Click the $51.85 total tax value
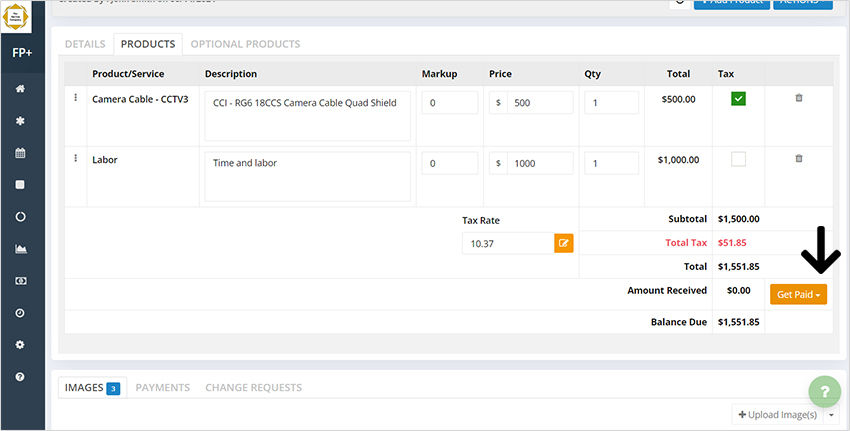 click(732, 243)
